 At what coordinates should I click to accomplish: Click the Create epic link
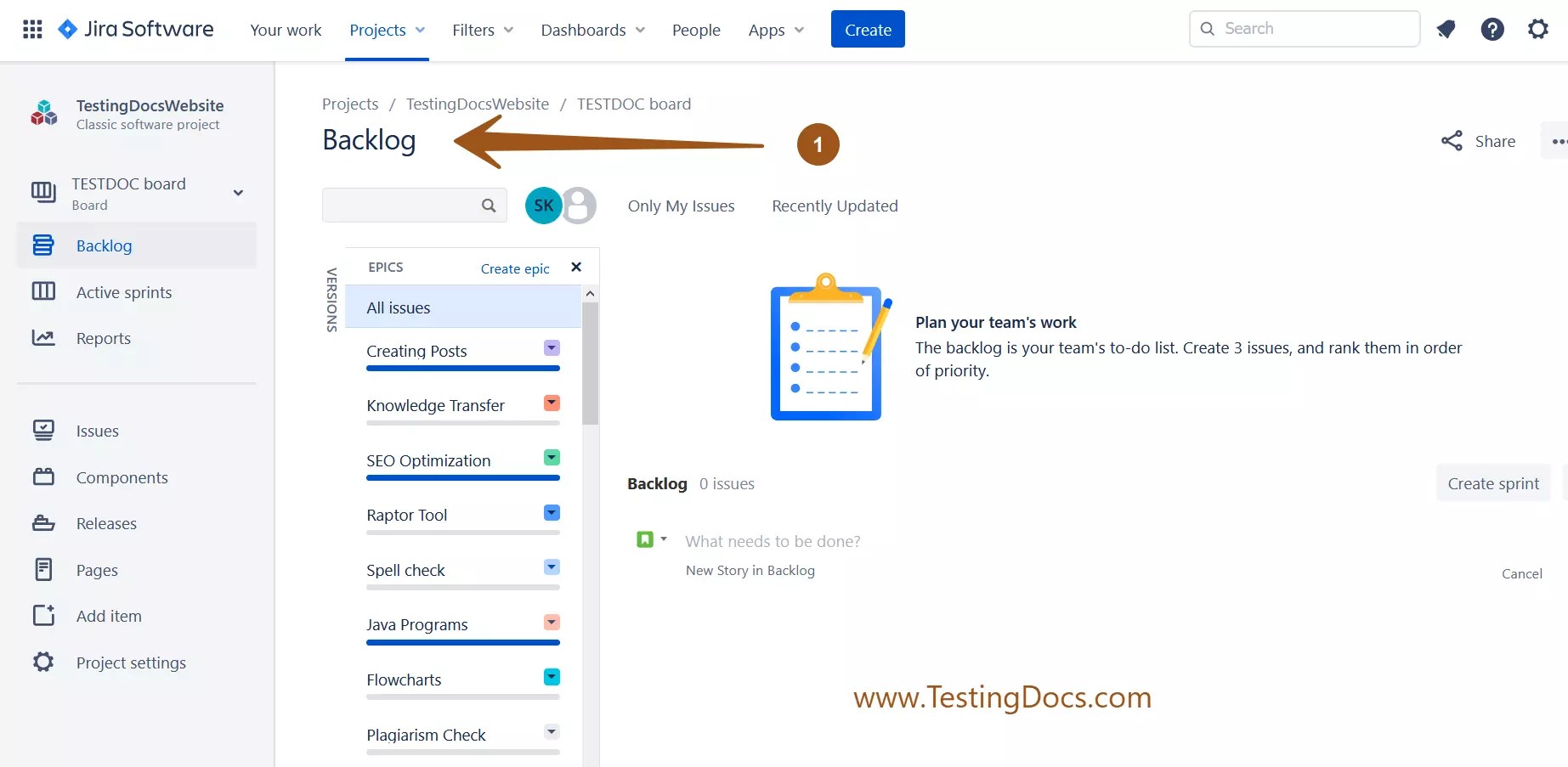click(515, 268)
